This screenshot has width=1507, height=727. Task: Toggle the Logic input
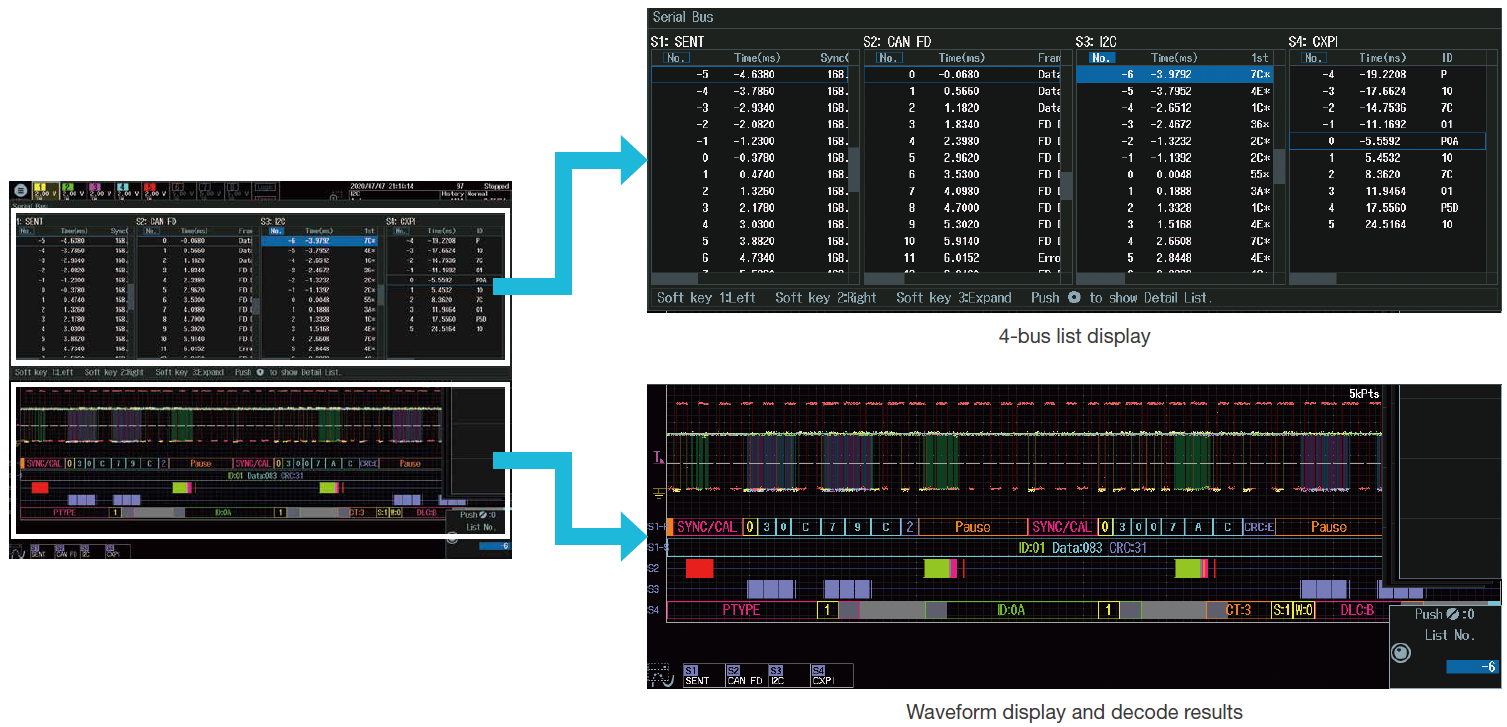coord(266,188)
